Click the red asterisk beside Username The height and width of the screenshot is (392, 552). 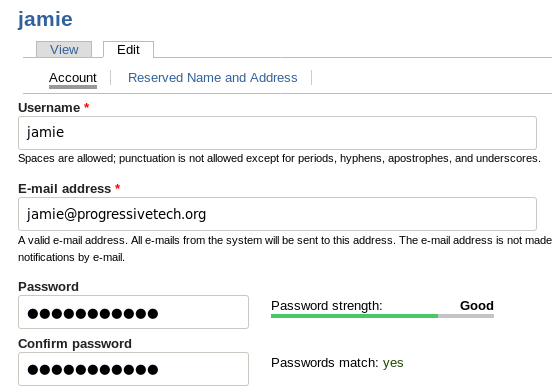coord(87,106)
